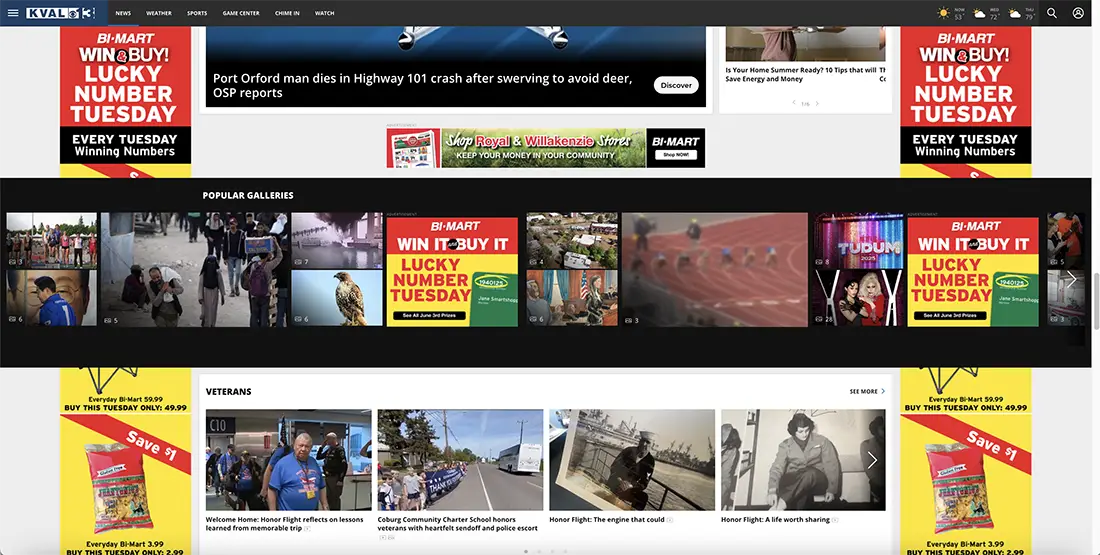1100x555 pixels.
Task: Open Coburg Community Charter School veterans story
Action: (457, 523)
